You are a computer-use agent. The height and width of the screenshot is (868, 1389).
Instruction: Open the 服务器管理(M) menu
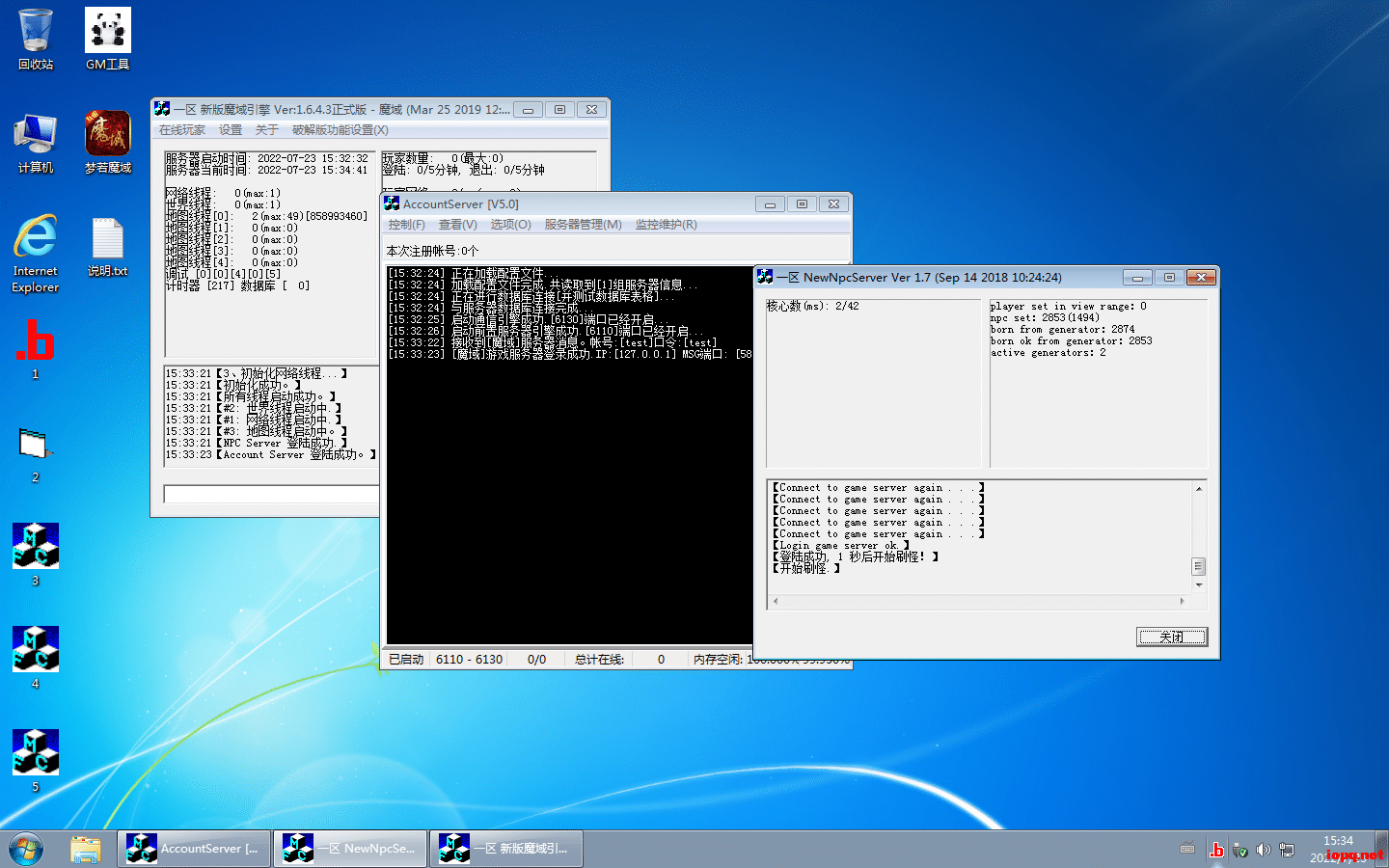(583, 225)
